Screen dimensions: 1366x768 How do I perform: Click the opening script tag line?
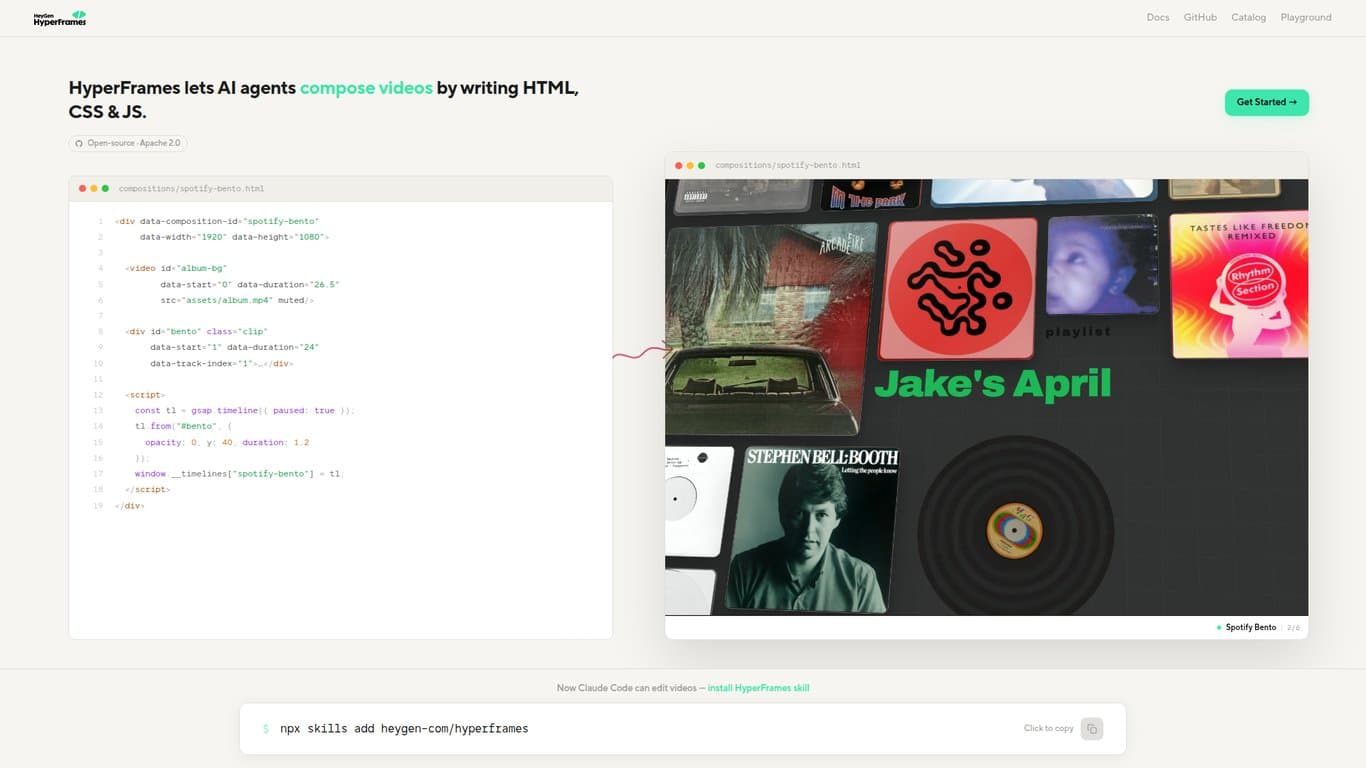pos(145,395)
